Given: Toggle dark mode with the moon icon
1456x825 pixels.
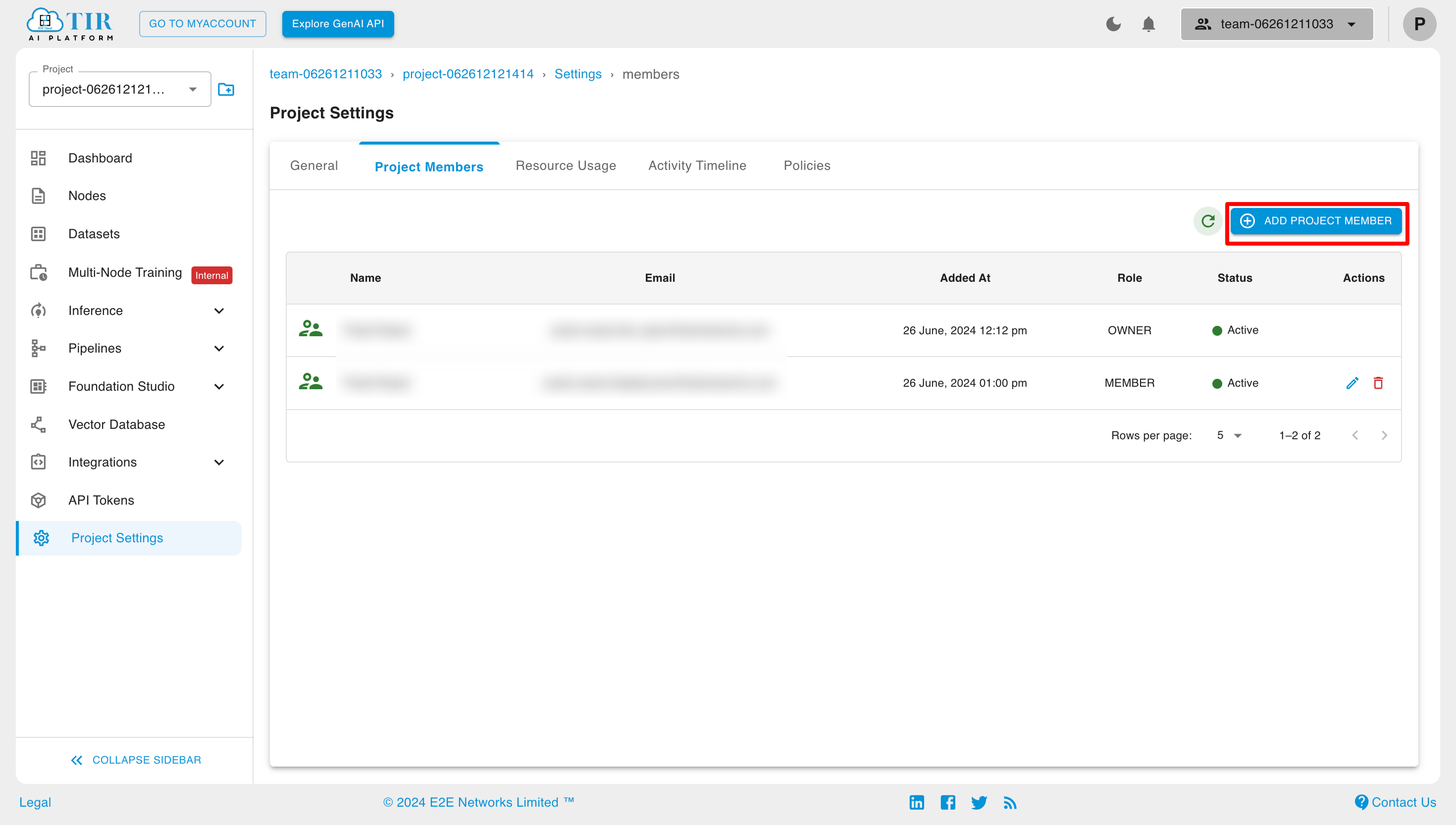Looking at the screenshot, I should tap(1113, 24).
